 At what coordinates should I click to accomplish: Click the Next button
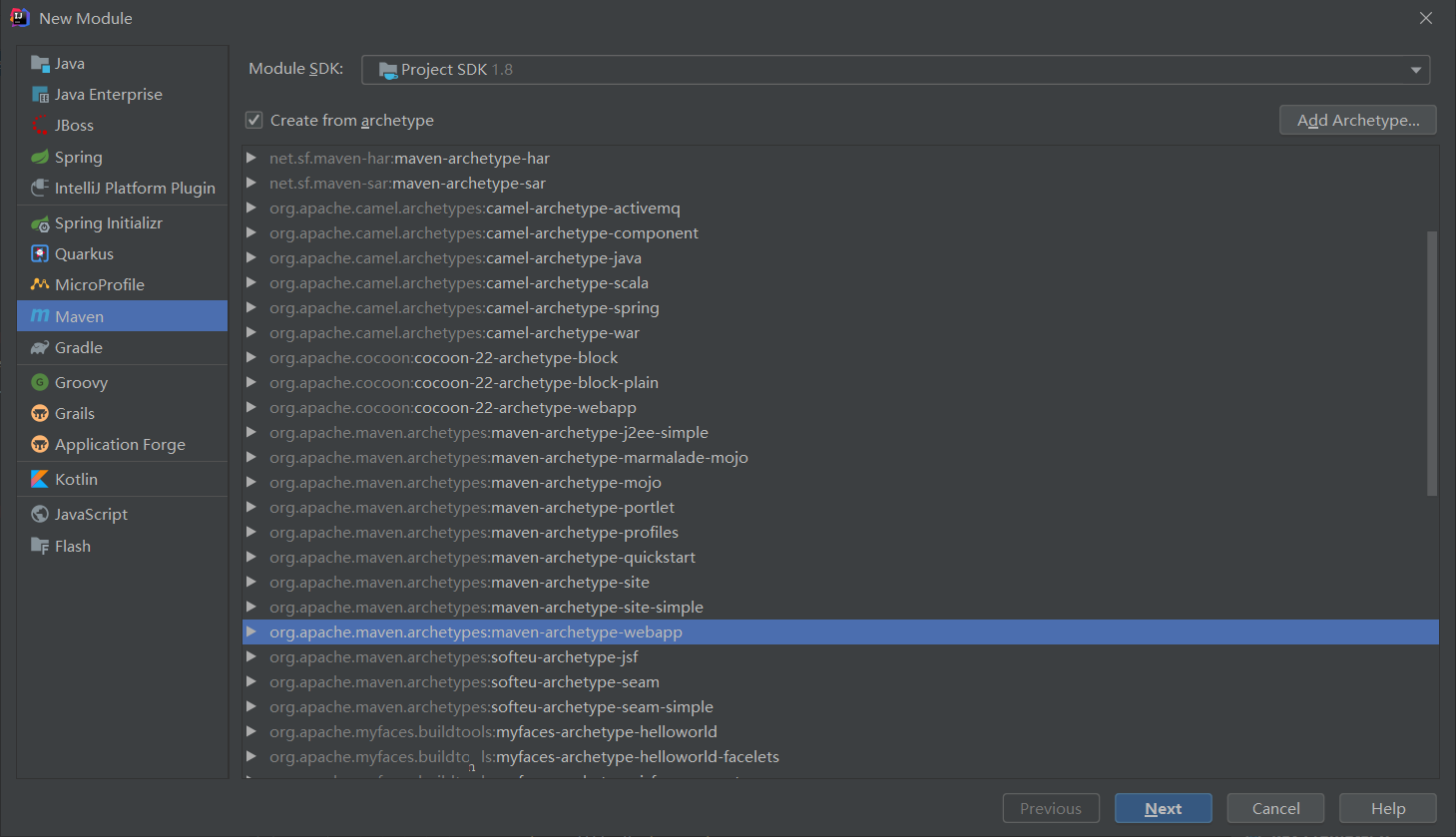pos(1163,808)
